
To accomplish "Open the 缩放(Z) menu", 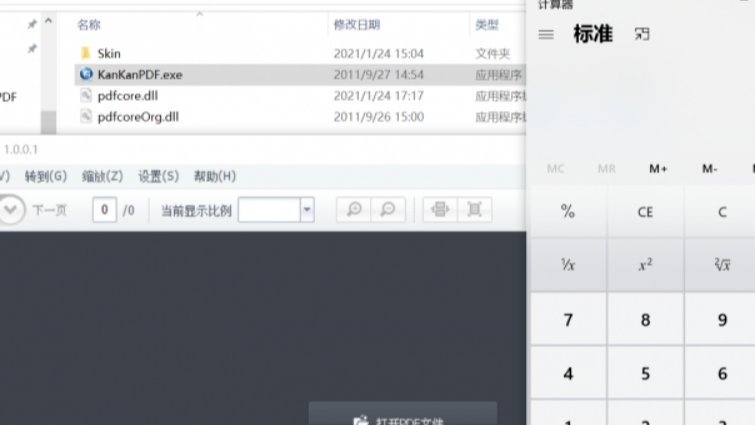I will 102,176.
